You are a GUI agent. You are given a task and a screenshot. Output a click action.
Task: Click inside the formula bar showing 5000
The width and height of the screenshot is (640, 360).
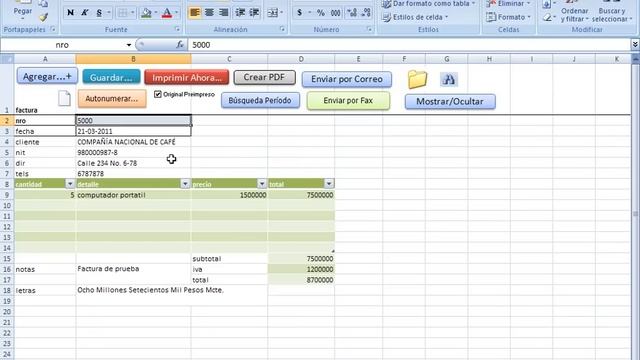click(408, 44)
